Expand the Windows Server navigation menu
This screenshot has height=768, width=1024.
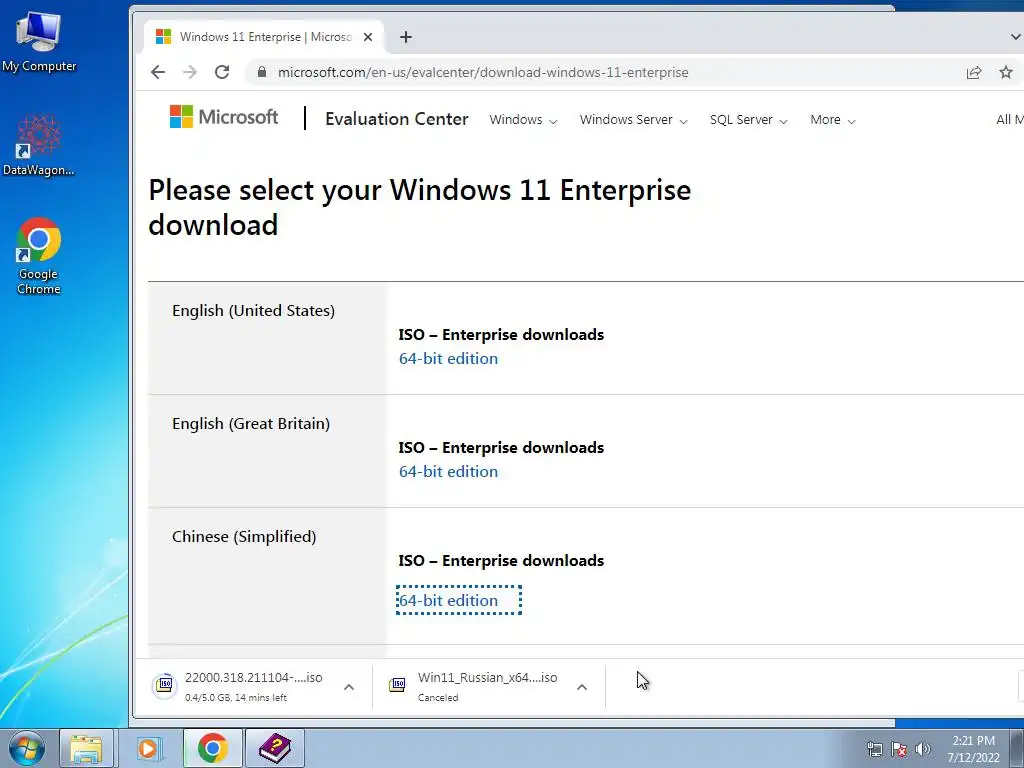click(633, 120)
